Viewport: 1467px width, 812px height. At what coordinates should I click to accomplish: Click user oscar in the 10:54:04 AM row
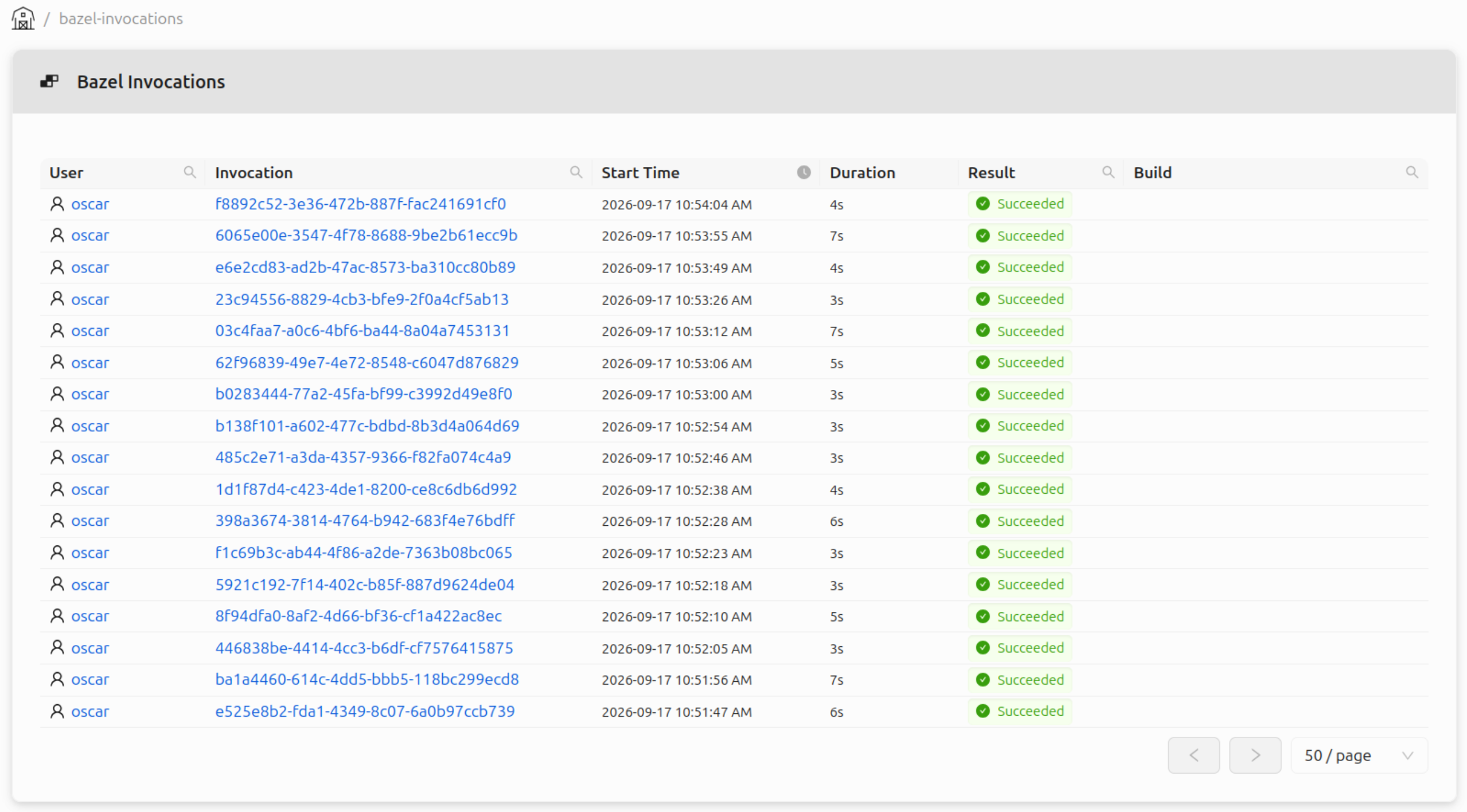[x=90, y=204]
